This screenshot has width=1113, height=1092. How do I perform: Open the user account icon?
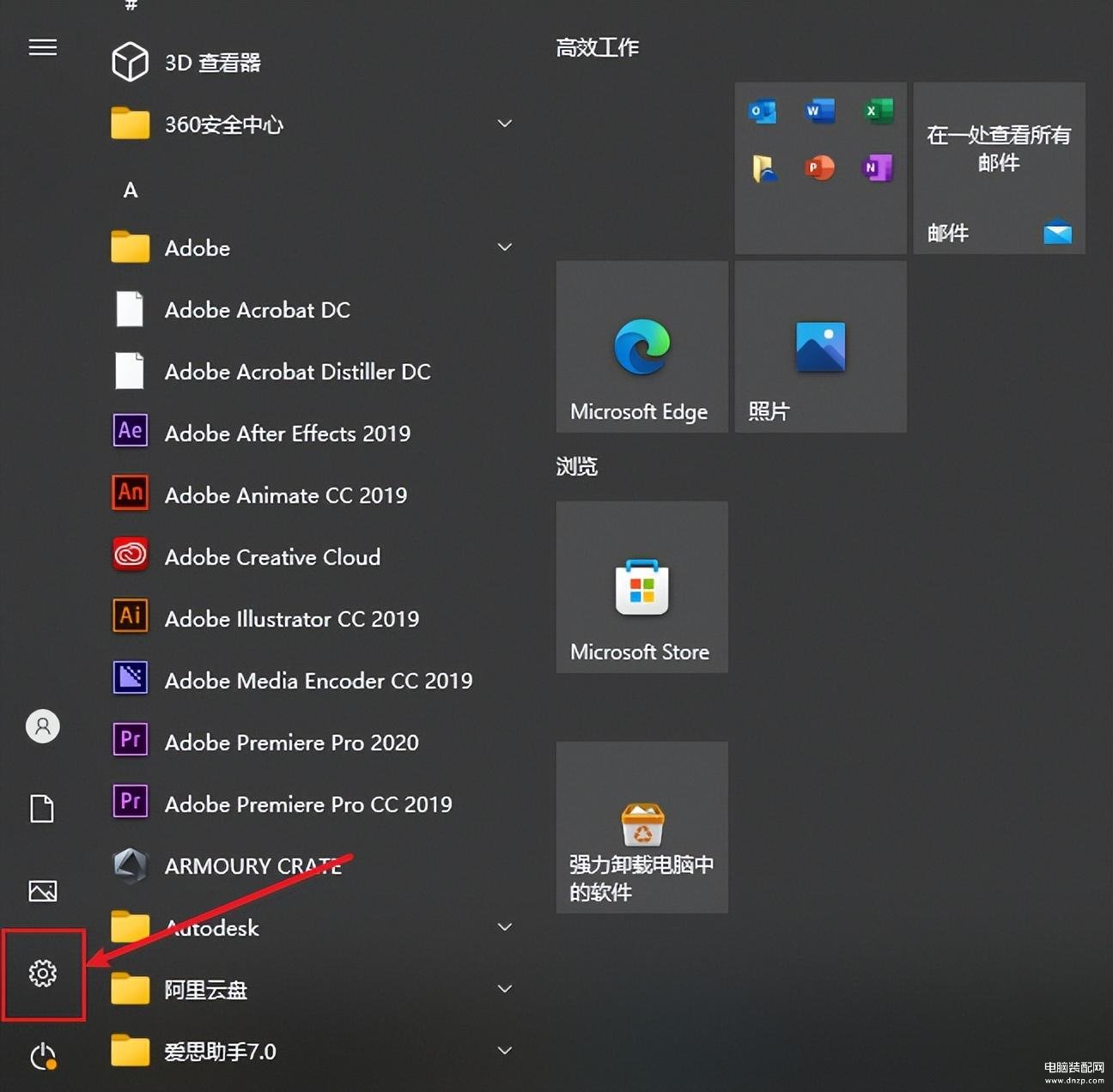(x=43, y=726)
